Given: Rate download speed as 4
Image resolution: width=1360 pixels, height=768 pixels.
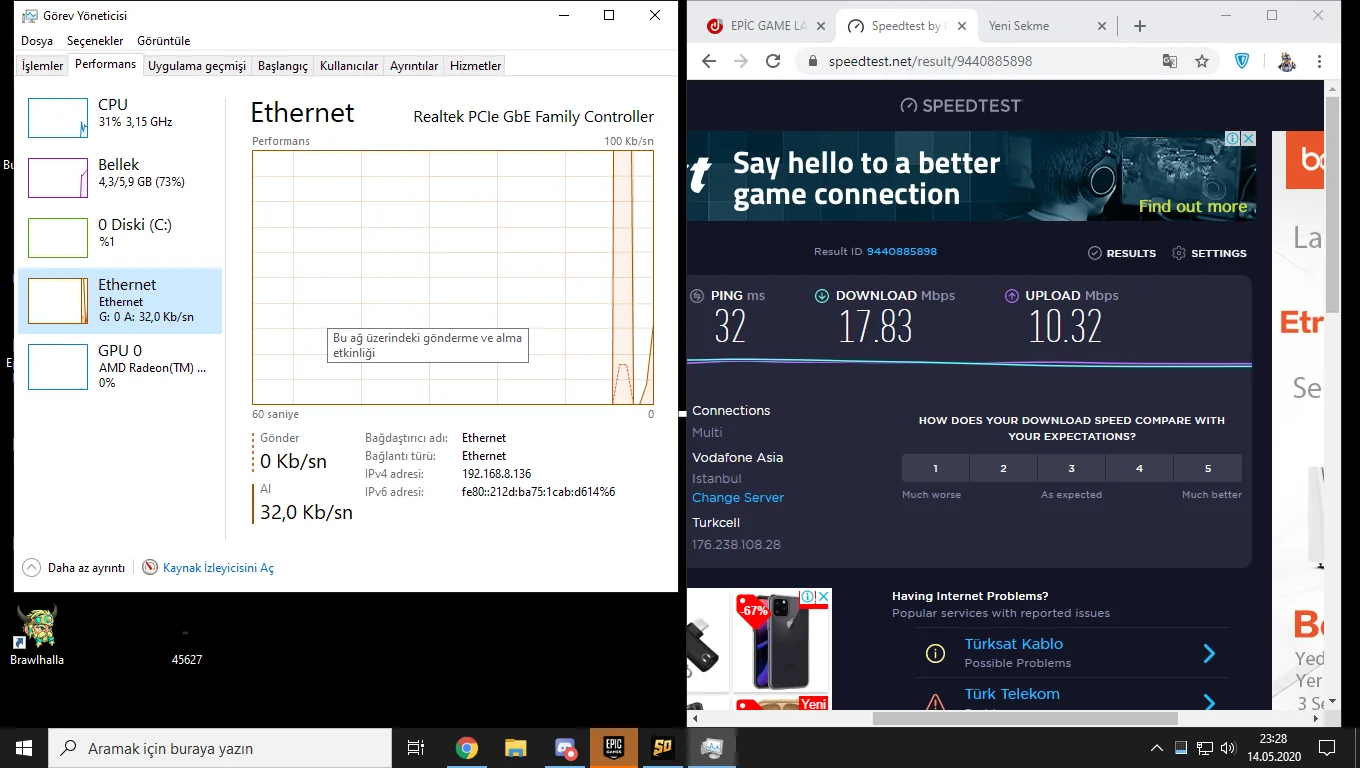Looking at the screenshot, I should click(x=1139, y=468).
